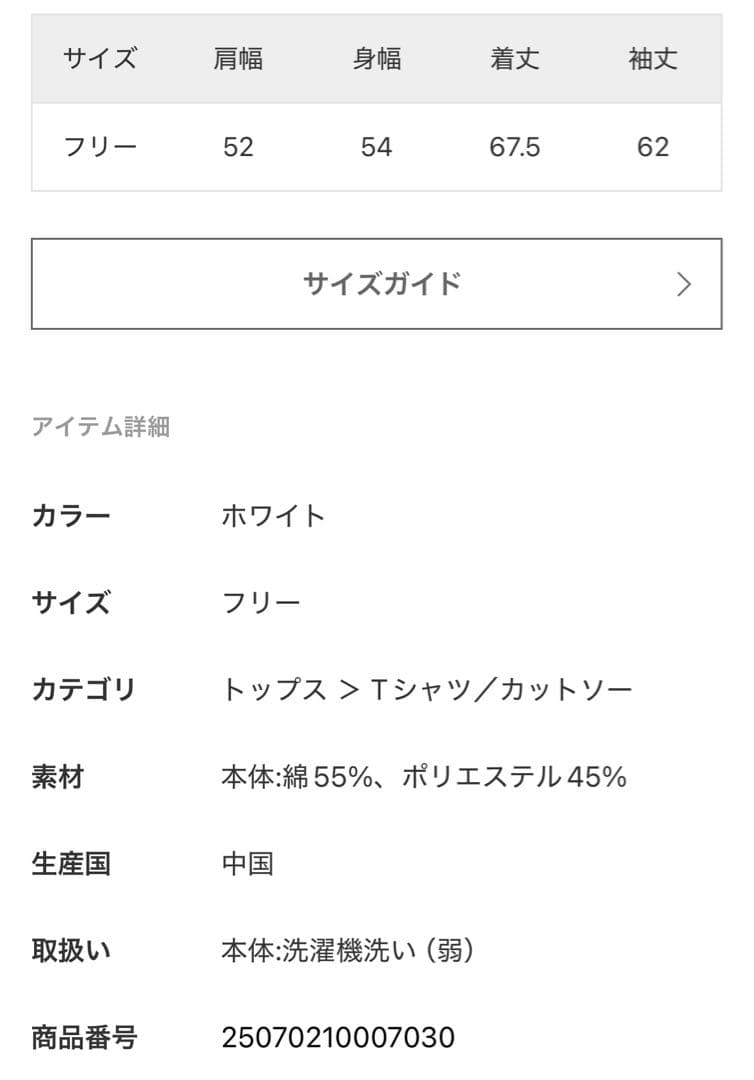Click the chevron arrow on the size guide
754x1080 pixels.
(684, 284)
